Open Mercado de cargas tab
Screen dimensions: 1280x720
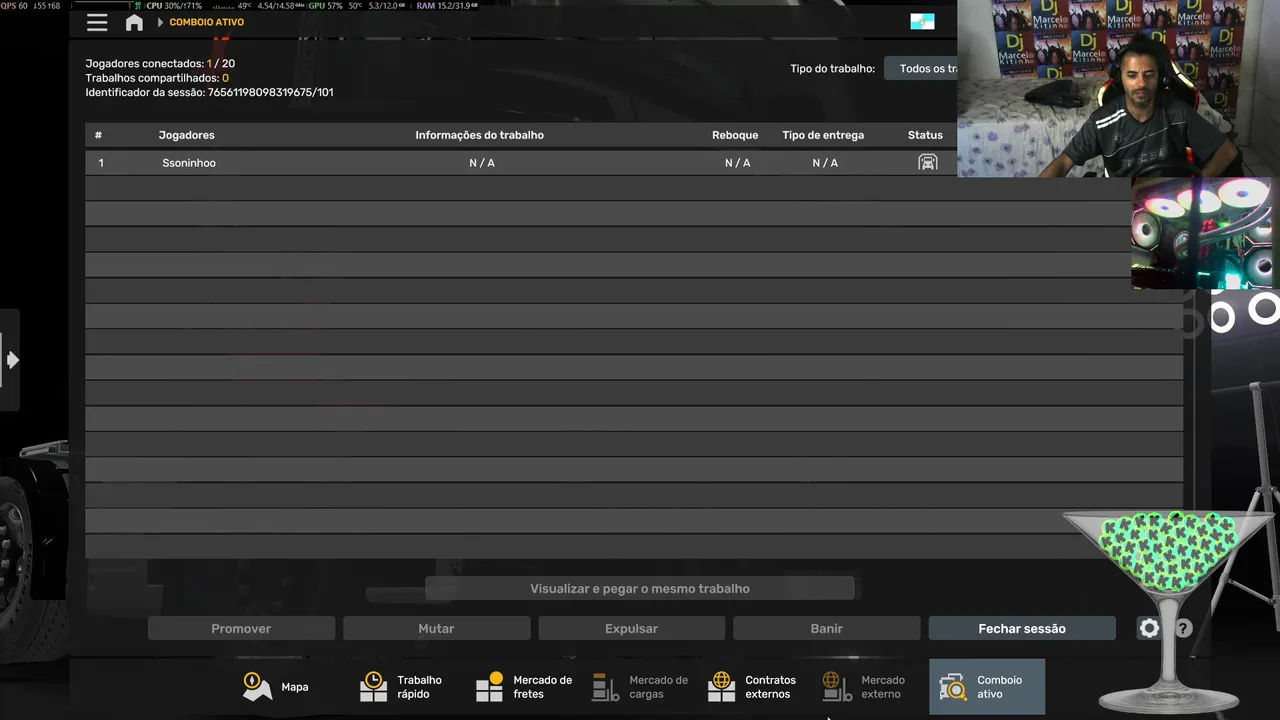pos(641,687)
